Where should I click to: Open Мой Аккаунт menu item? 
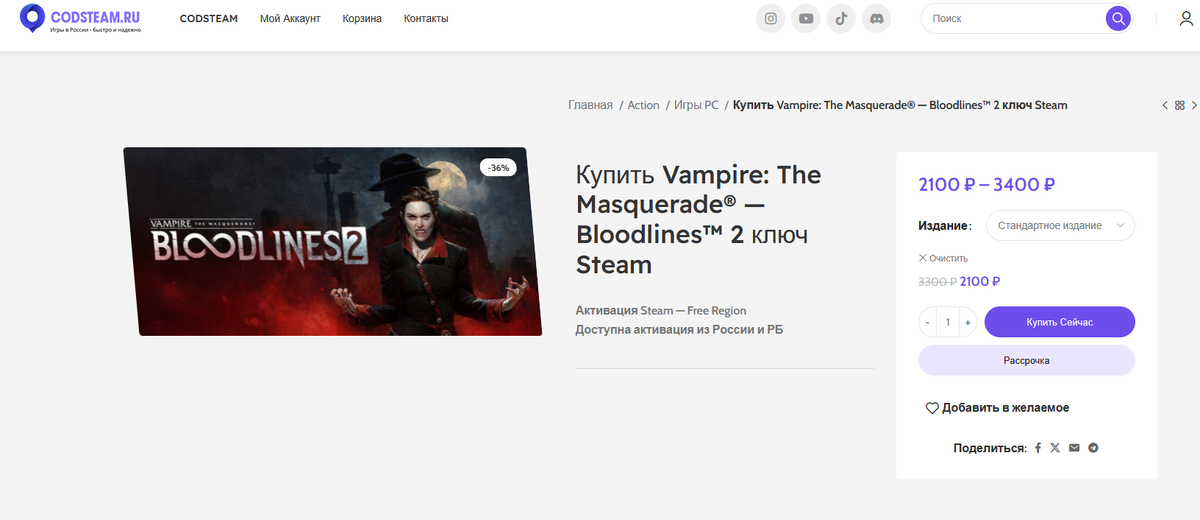[x=290, y=19]
